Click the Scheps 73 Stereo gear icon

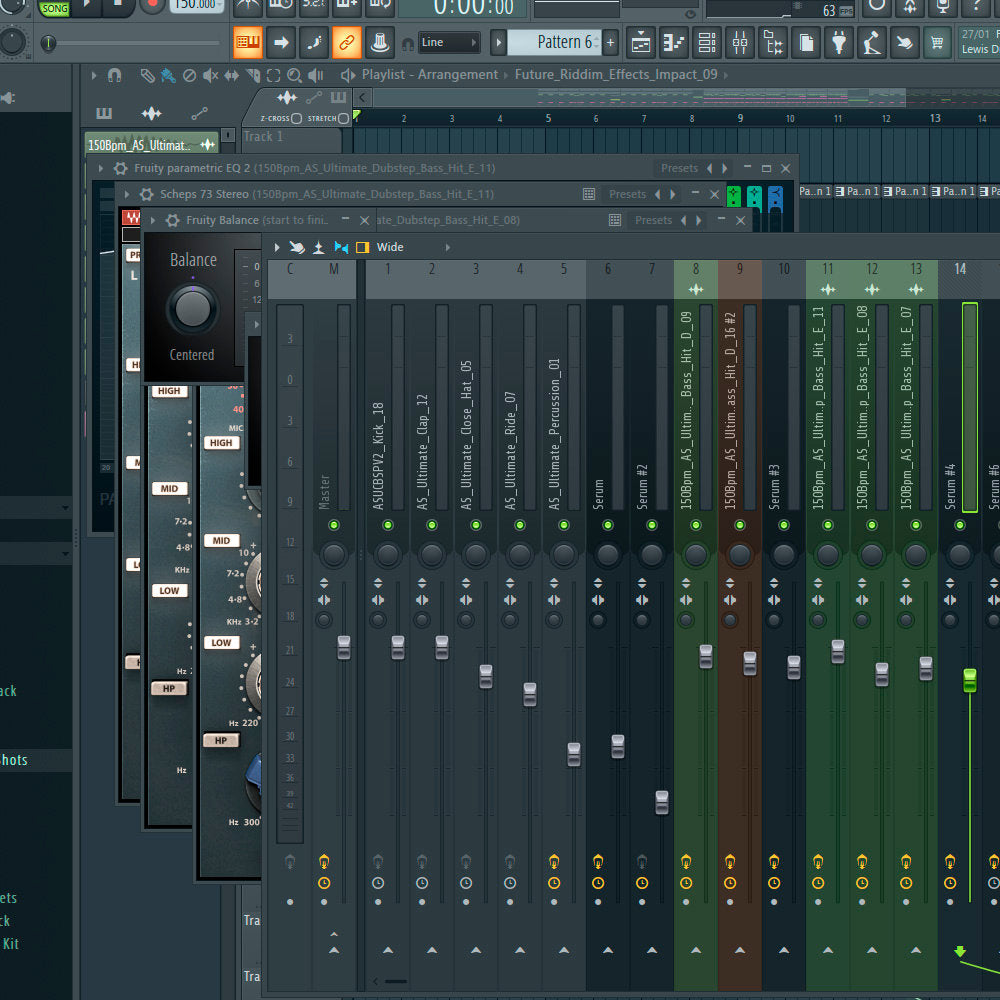(147, 194)
